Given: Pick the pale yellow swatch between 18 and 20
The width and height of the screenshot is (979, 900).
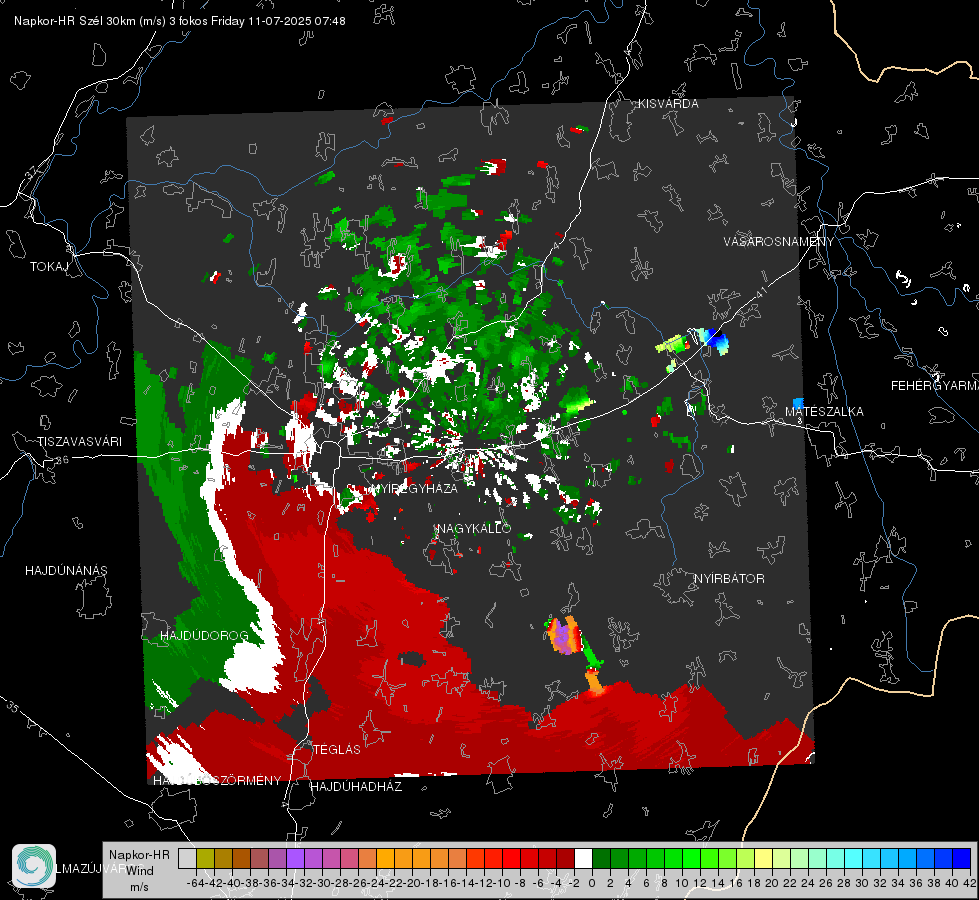Looking at the screenshot, I should [x=764, y=858].
